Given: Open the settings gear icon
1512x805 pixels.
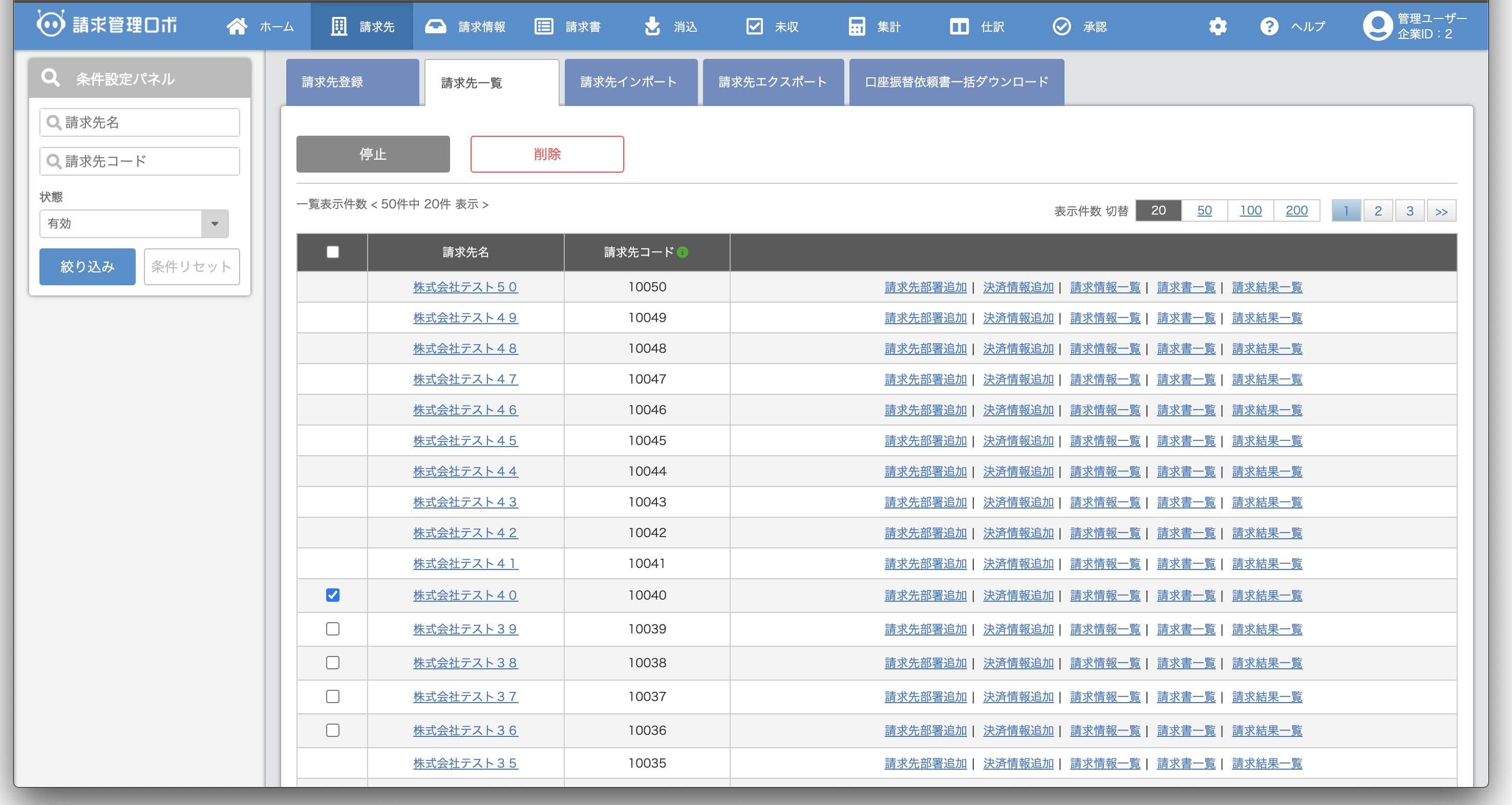Looking at the screenshot, I should point(1218,27).
